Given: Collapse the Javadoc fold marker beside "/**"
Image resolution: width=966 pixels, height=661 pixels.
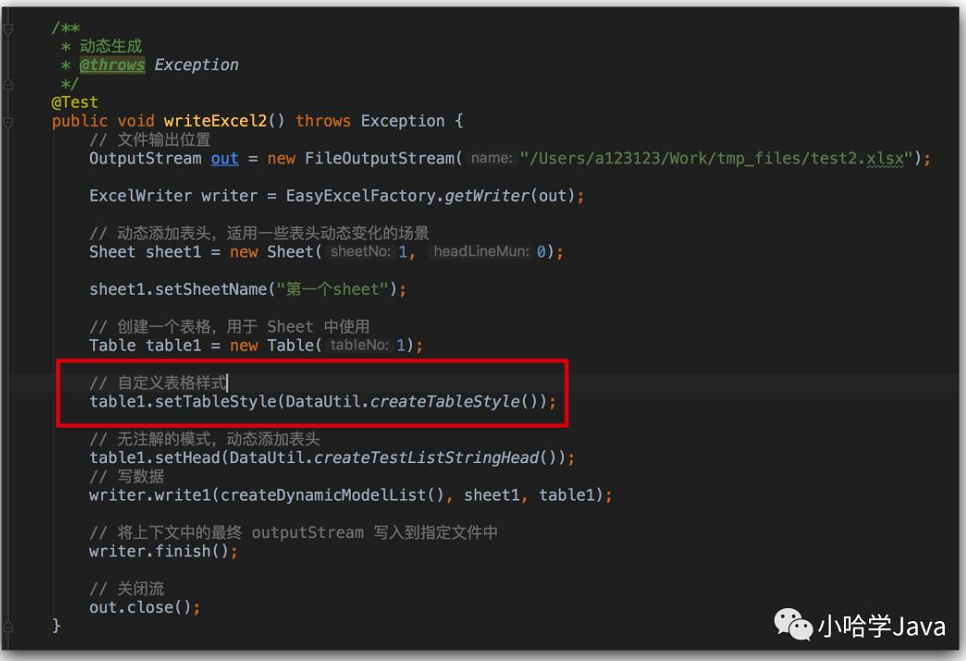Looking at the screenshot, I should click(9, 28).
